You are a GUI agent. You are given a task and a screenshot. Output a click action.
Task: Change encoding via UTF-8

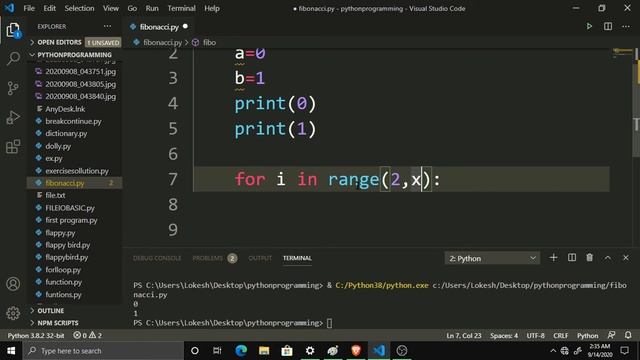[x=536, y=336]
